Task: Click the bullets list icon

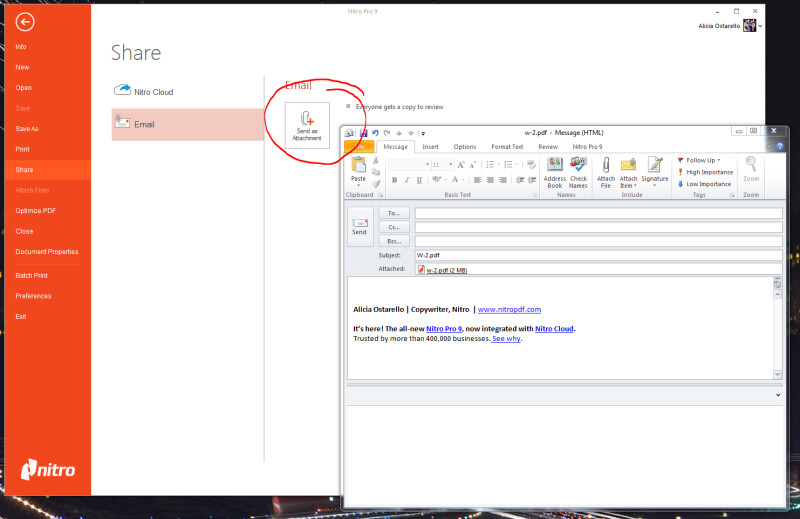Action: click(x=490, y=164)
